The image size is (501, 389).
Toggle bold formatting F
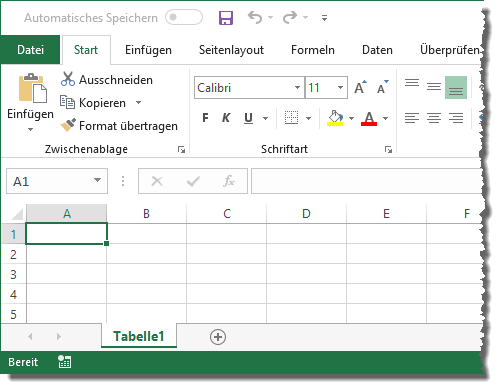coord(205,118)
